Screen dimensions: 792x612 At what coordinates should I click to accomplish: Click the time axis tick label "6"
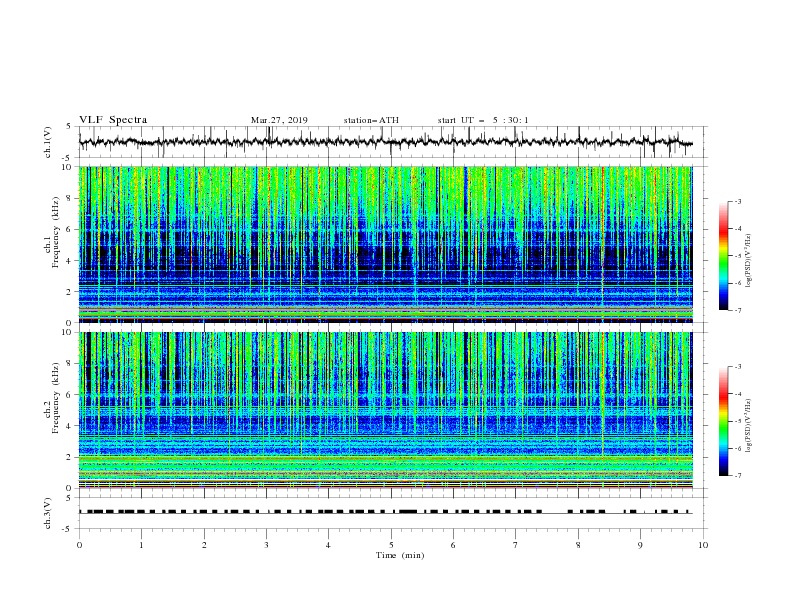(453, 545)
